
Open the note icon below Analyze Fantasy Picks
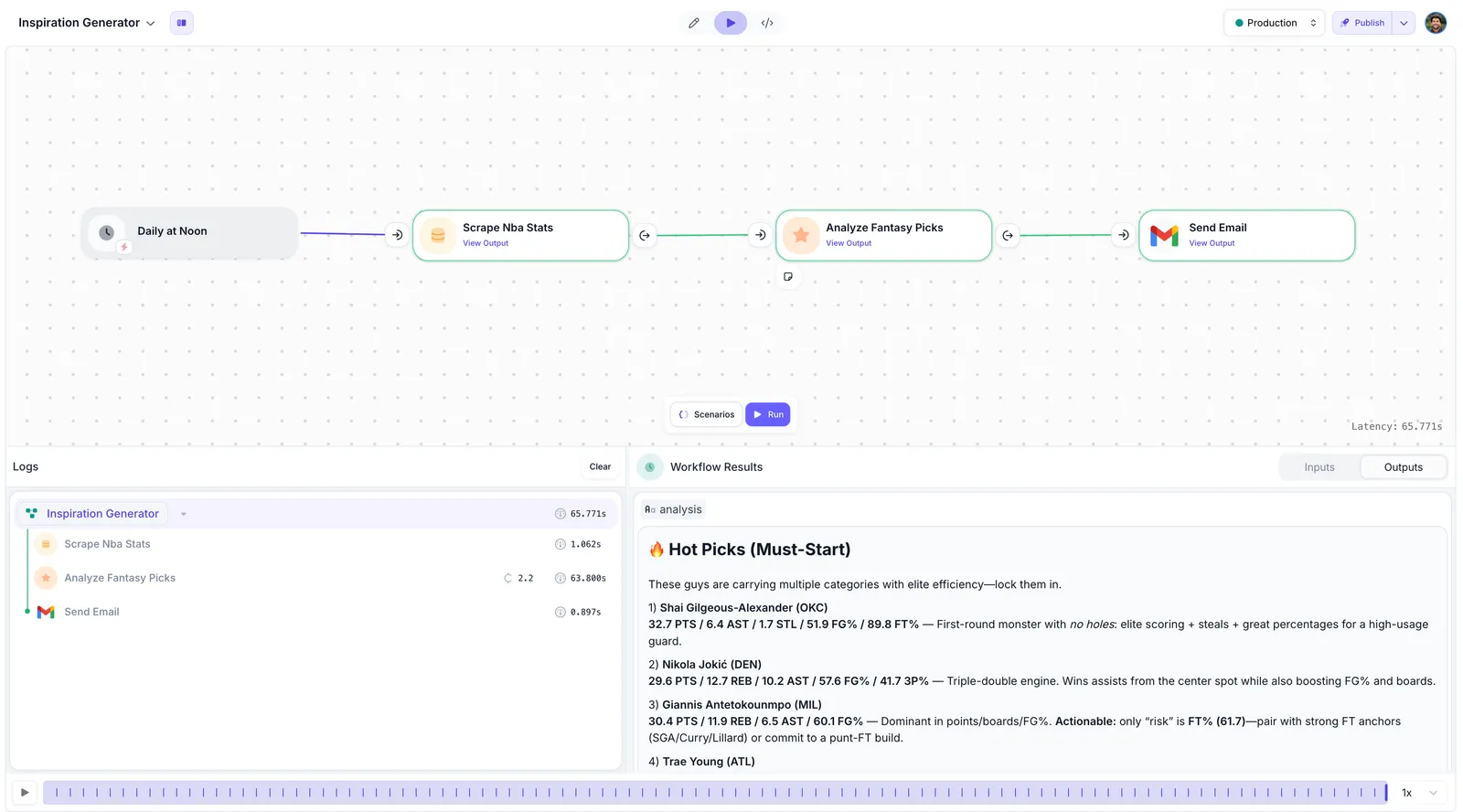(x=788, y=276)
